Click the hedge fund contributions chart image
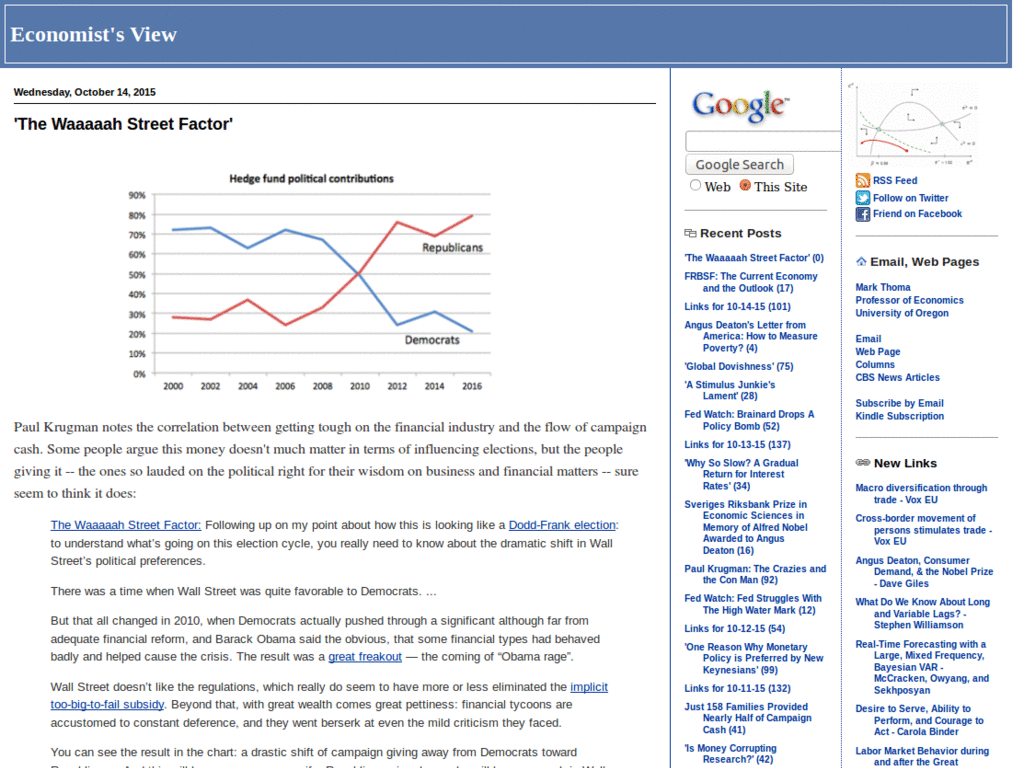This screenshot has height=768, width=1024. click(310, 282)
